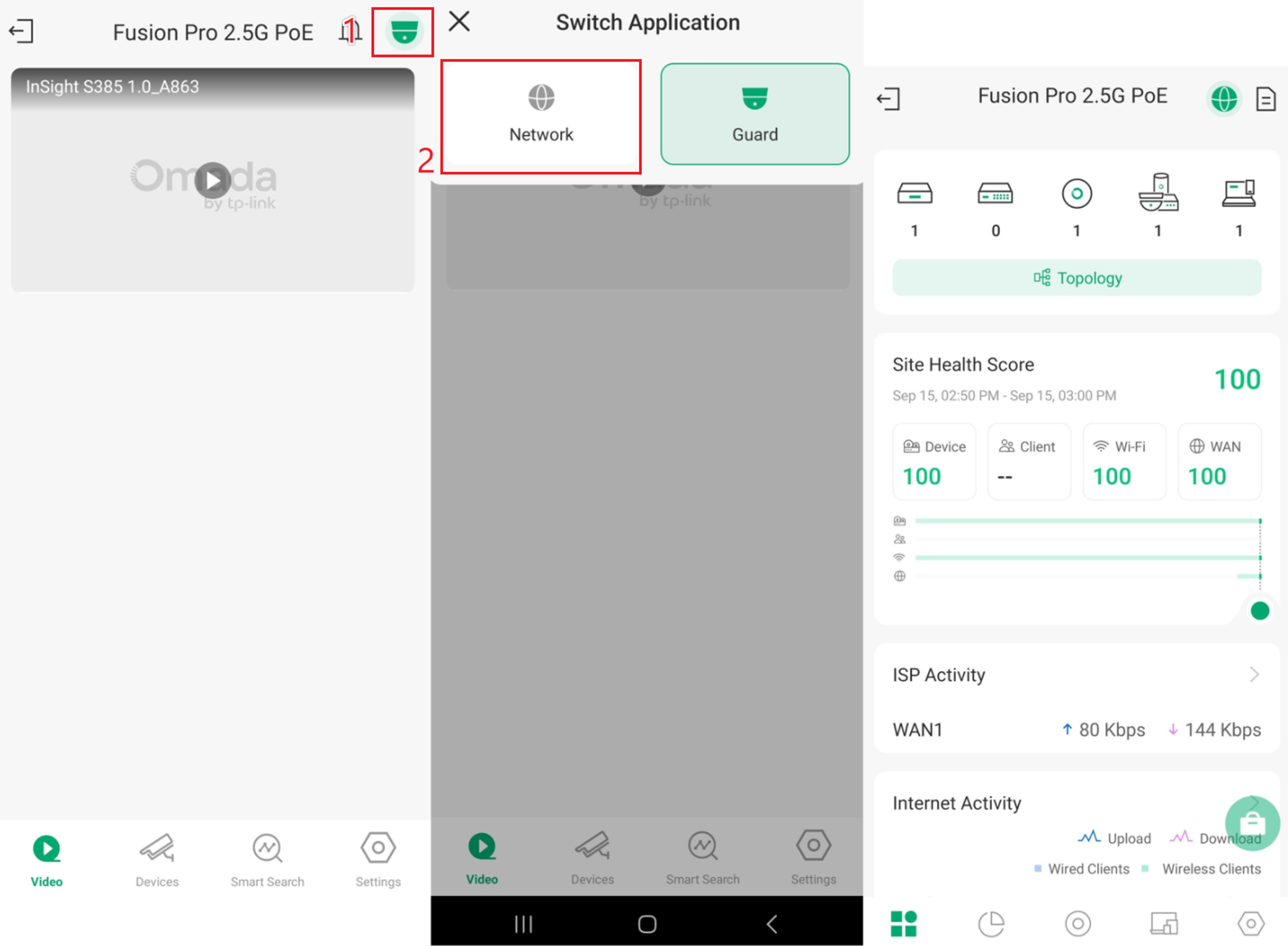Select Devices tab on left screen
The image size is (1288, 946).
tap(157, 861)
